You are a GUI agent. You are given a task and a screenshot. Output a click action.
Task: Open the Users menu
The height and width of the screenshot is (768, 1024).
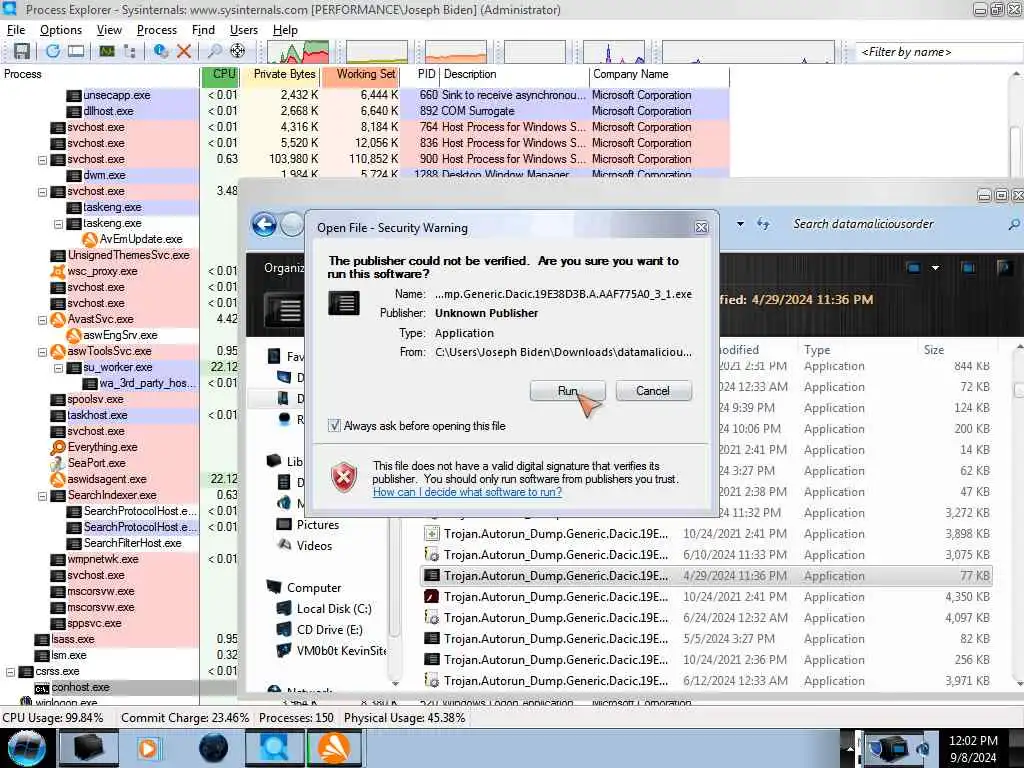244,30
